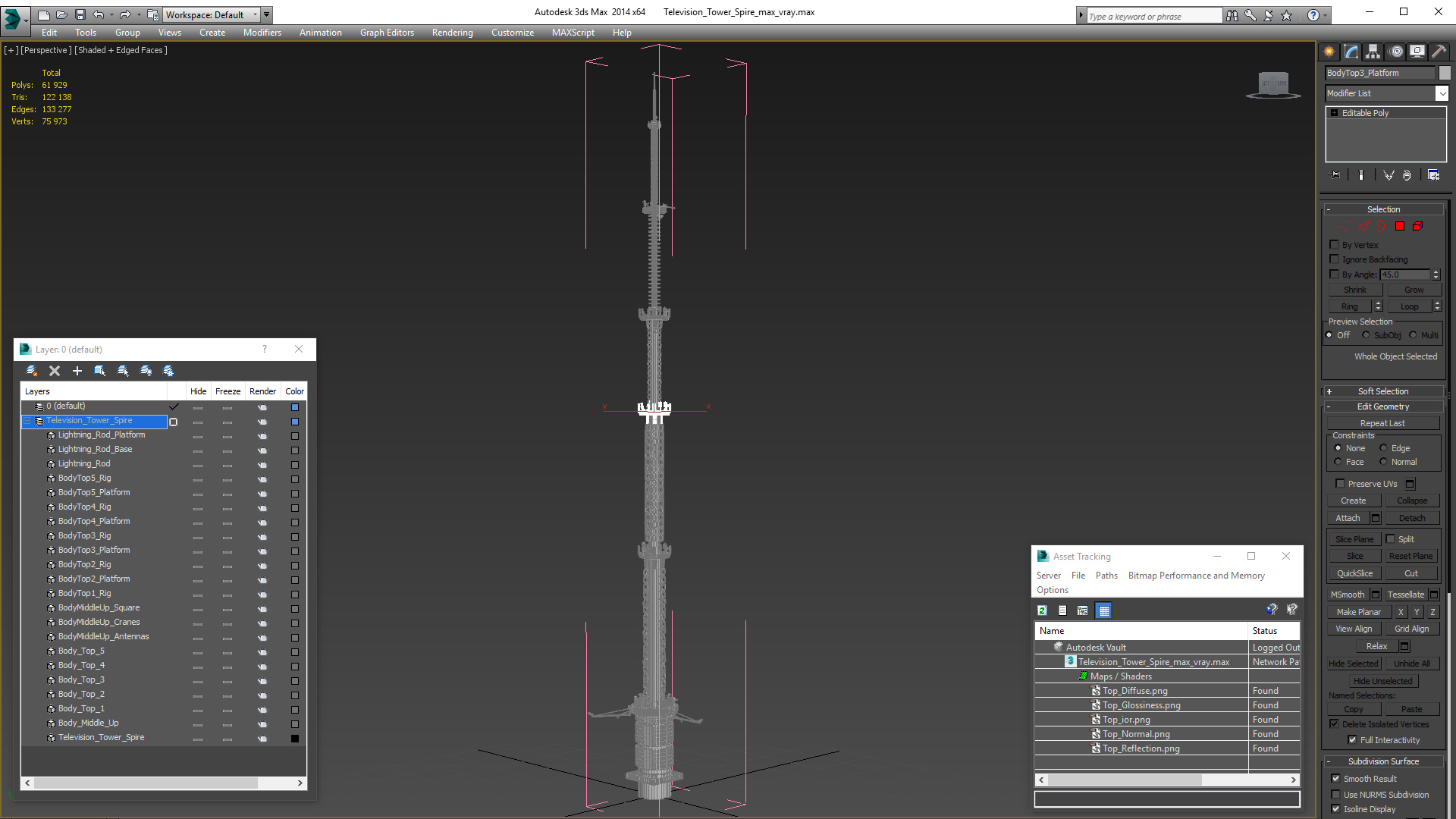Image resolution: width=1456 pixels, height=819 pixels.
Task: Click the Editable Poly modifier icon
Action: click(x=1334, y=112)
